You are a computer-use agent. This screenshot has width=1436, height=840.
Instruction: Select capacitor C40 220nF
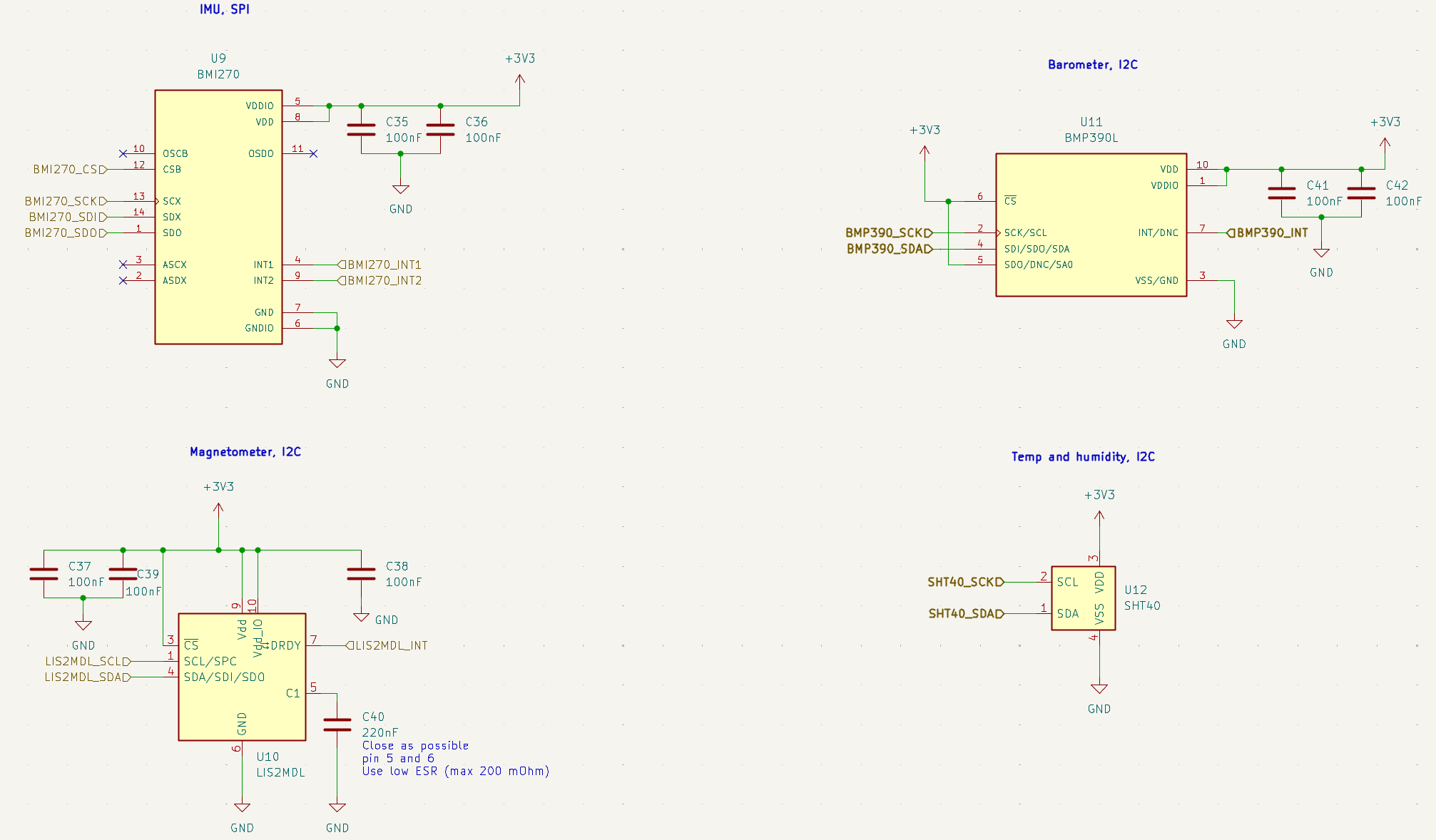click(x=337, y=724)
